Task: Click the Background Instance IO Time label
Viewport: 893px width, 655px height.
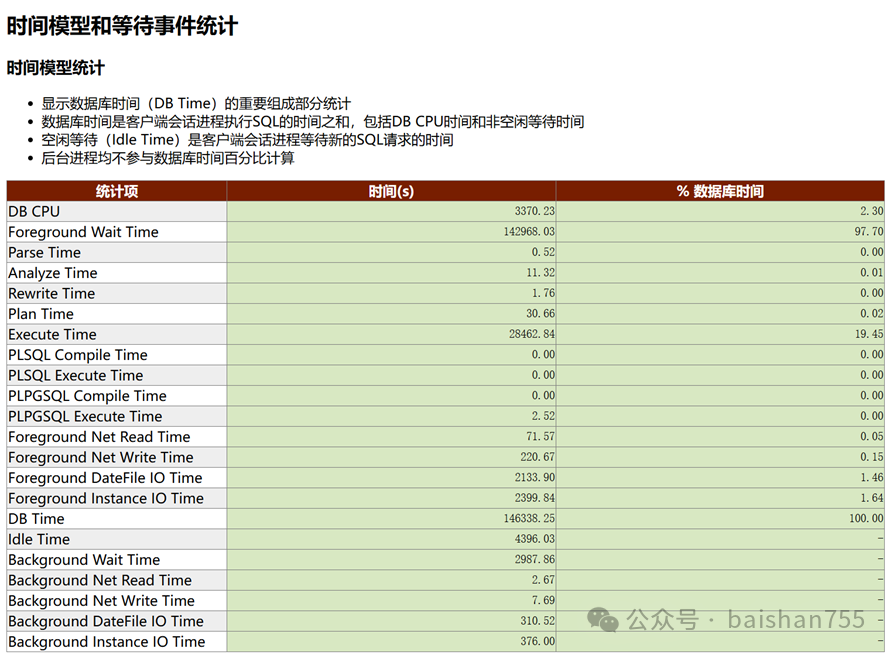Action: [x=106, y=642]
